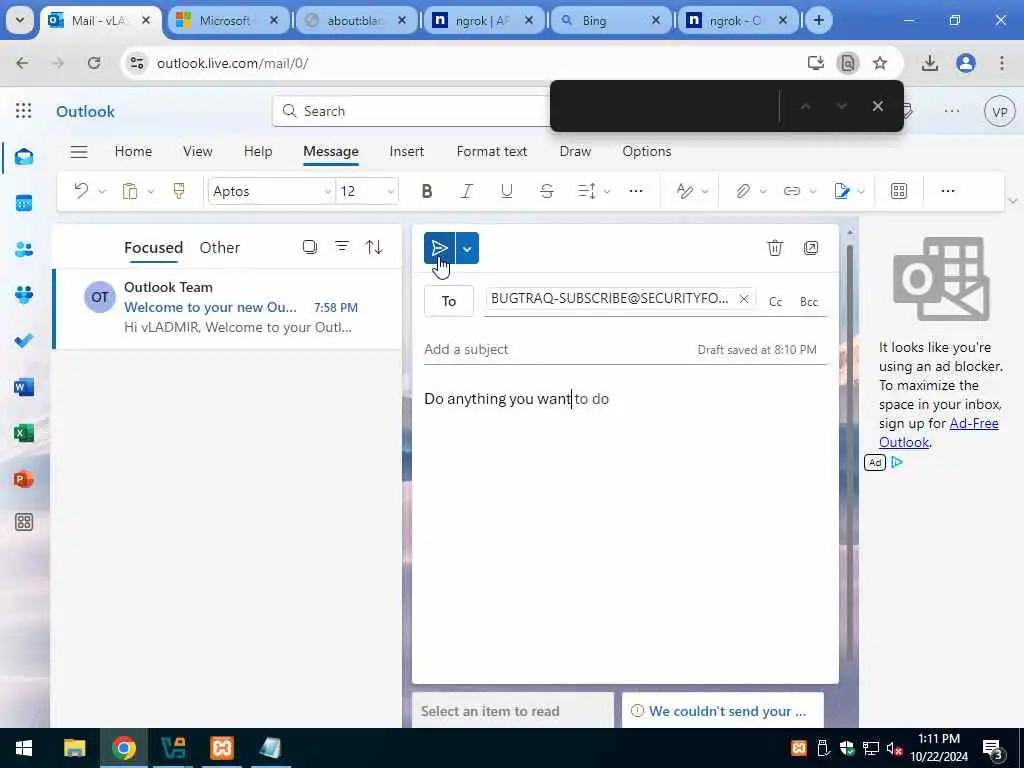Open ribbon overflow ellipsis at right

point(948,191)
